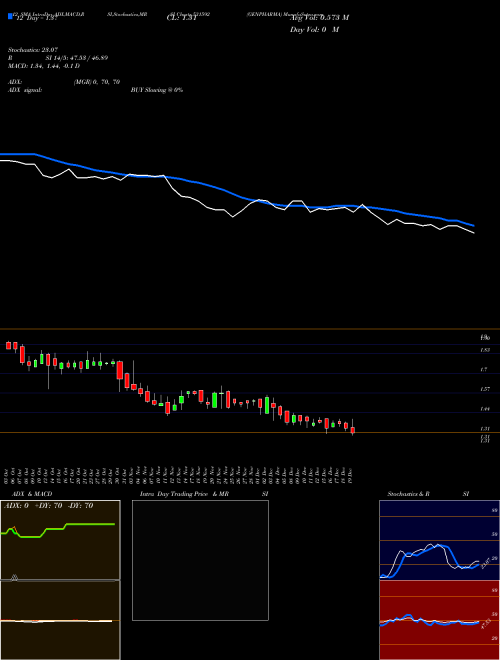Click the 1.57 price axis label
Screen dimensions: 500x660
point(485,389)
